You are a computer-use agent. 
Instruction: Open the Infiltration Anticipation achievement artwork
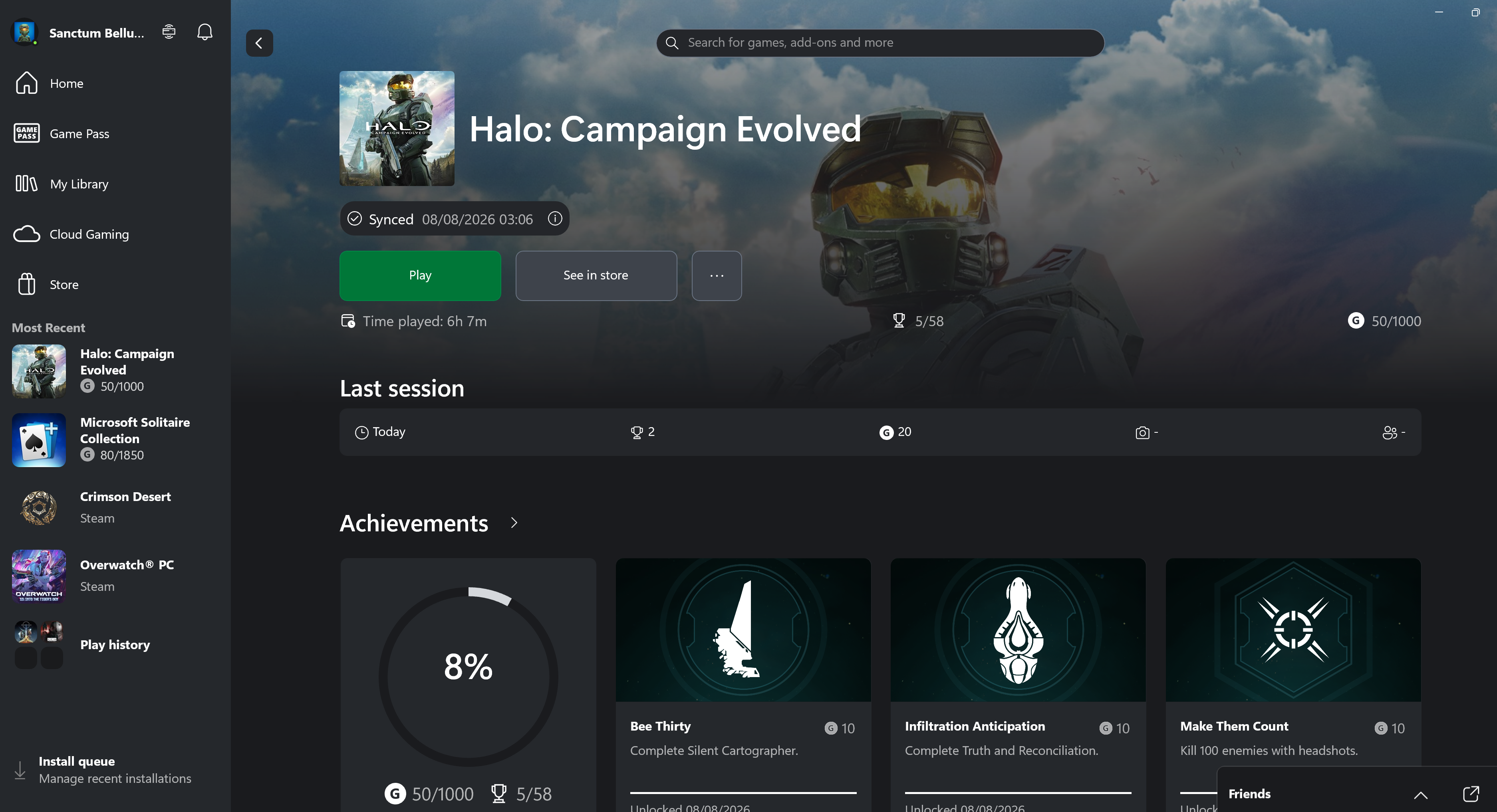[x=1018, y=630]
